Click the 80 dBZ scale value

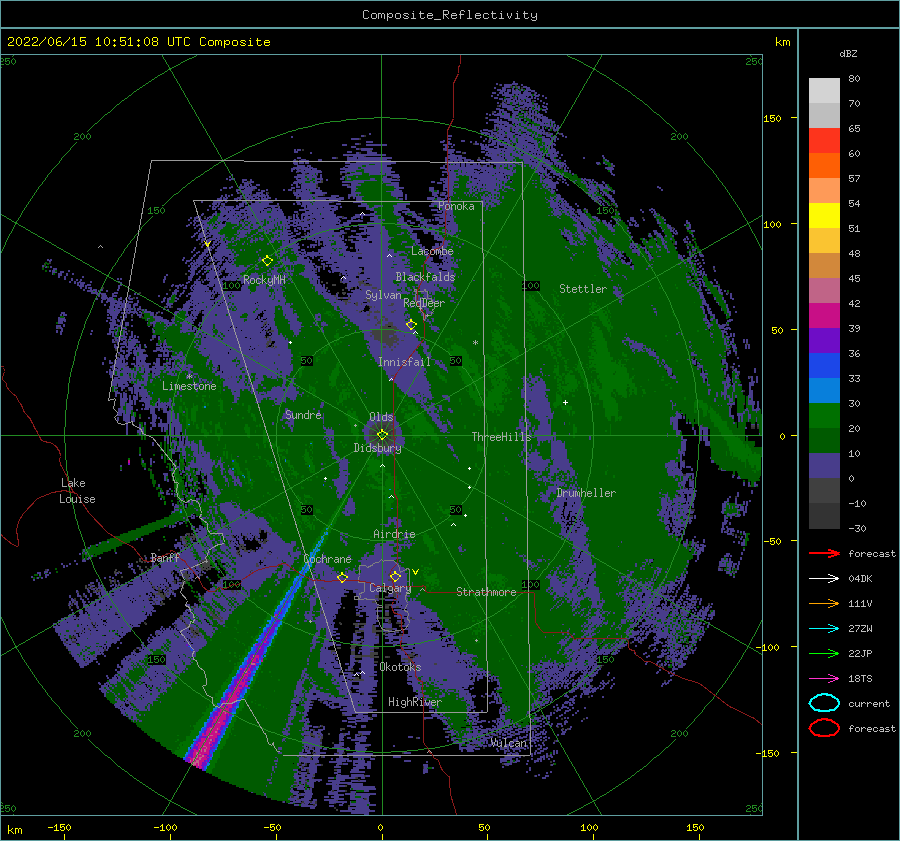click(854, 79)
